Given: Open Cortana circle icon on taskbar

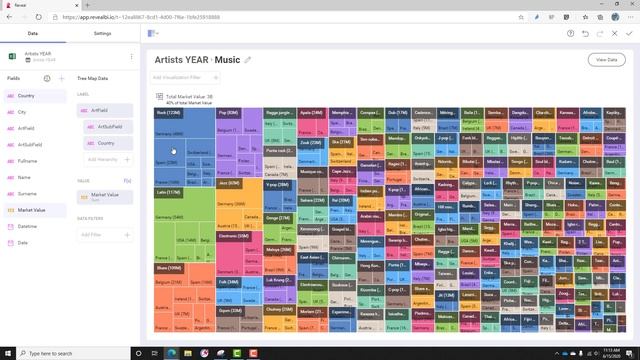Looking at the screenshot, I should pyautogui.click(x=138, y=353).
